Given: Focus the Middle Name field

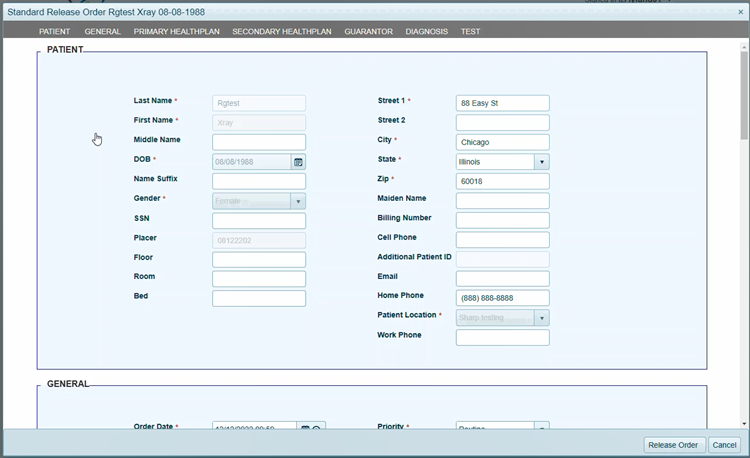Looking at the screenshot, I should click(x=258, y=142).
